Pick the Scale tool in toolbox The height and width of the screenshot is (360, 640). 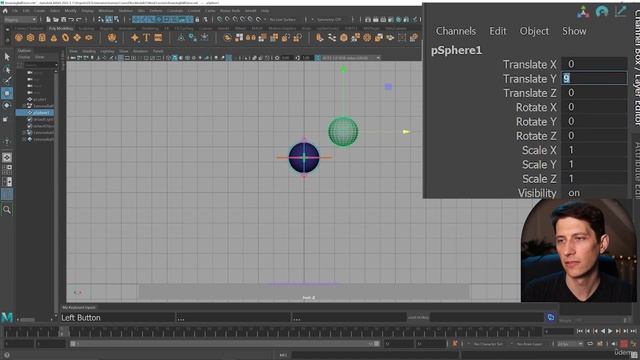tap(6, 119)
